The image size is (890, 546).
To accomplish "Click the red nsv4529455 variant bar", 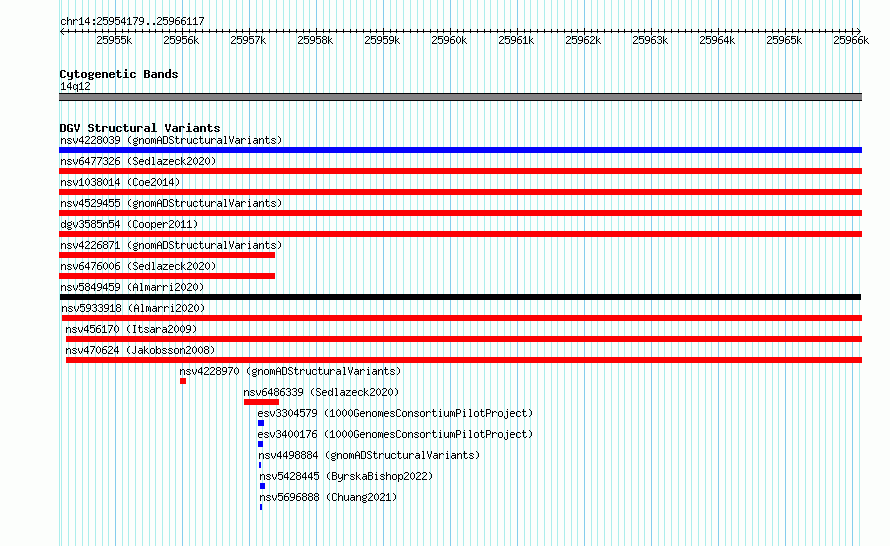I will [460, 213].
